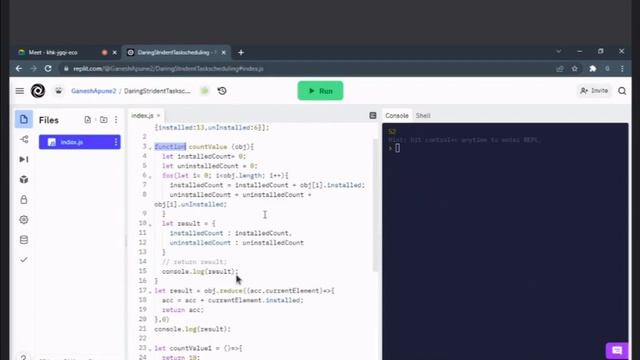Open the chat bubble button
The image size is (640, 360).
pyautogui.click(x=617, y=350)
